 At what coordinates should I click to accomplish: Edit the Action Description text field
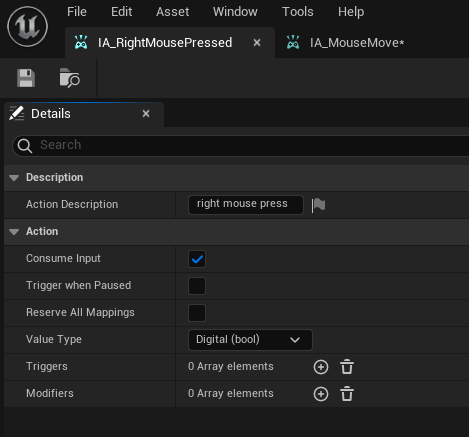246,205
